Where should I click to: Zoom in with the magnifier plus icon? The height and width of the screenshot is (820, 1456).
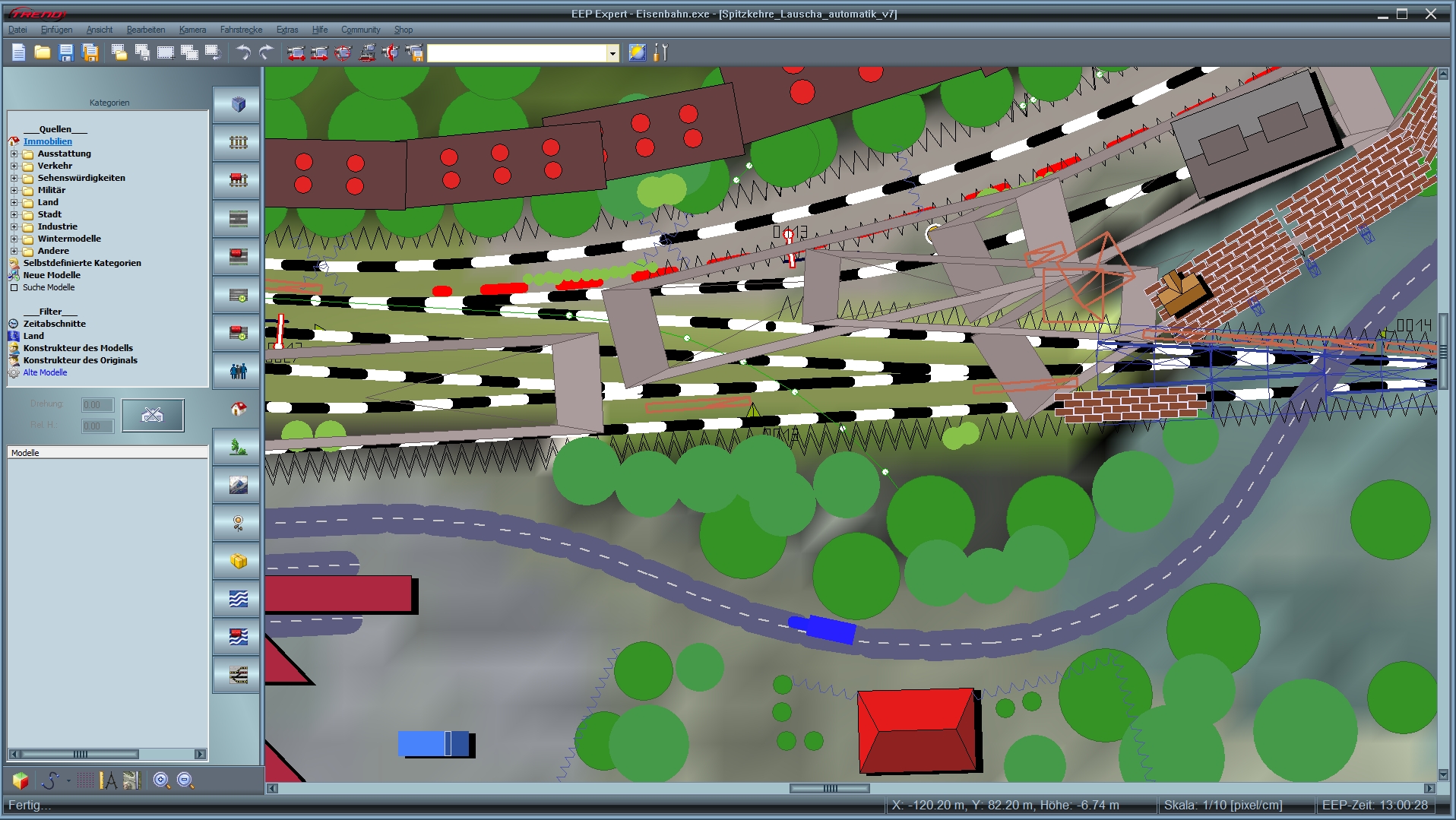tap(160, 780)
